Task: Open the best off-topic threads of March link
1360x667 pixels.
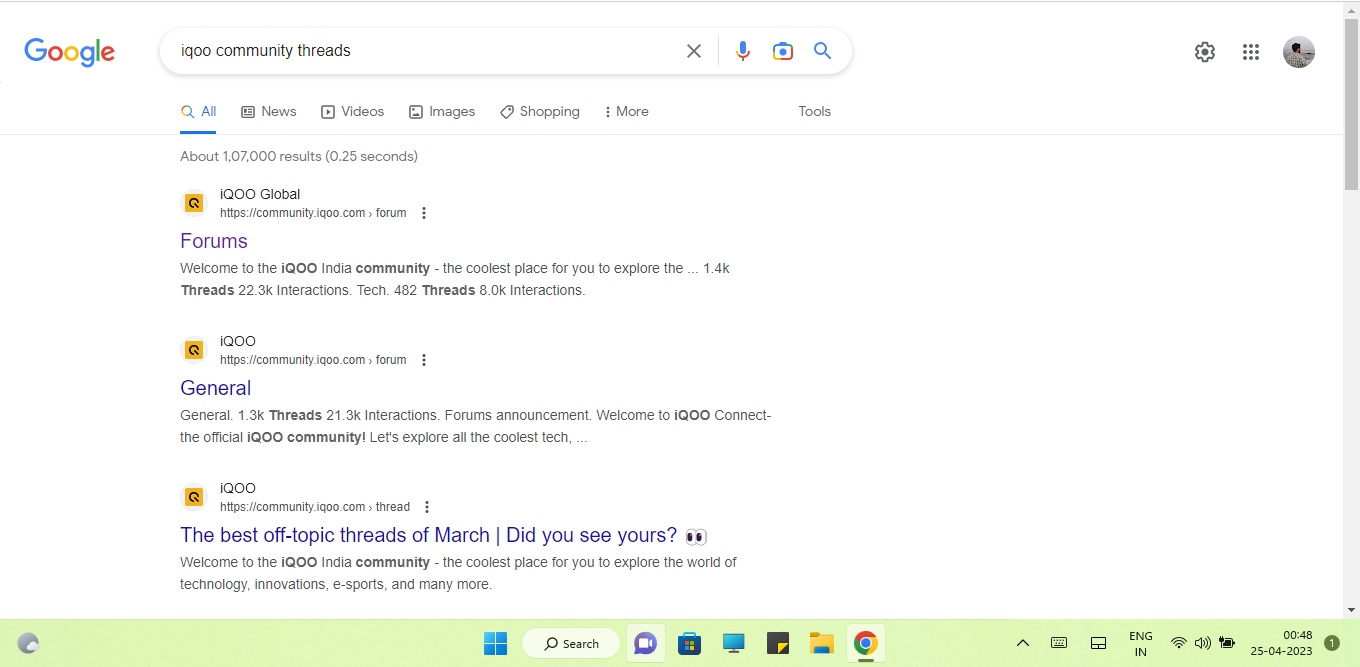Action: (x=428, y=535)
